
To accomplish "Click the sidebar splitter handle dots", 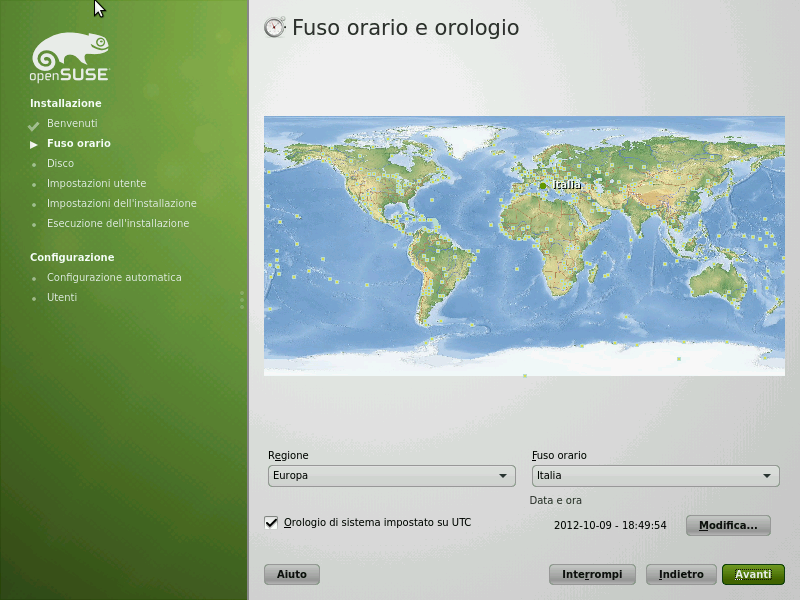I will pyautogui.click(x=242, y=300).
